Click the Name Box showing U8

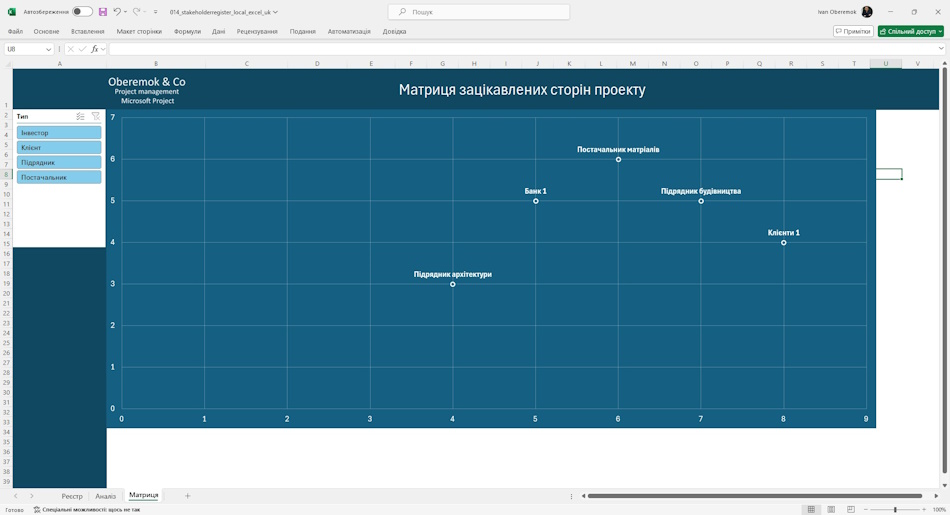25,49
